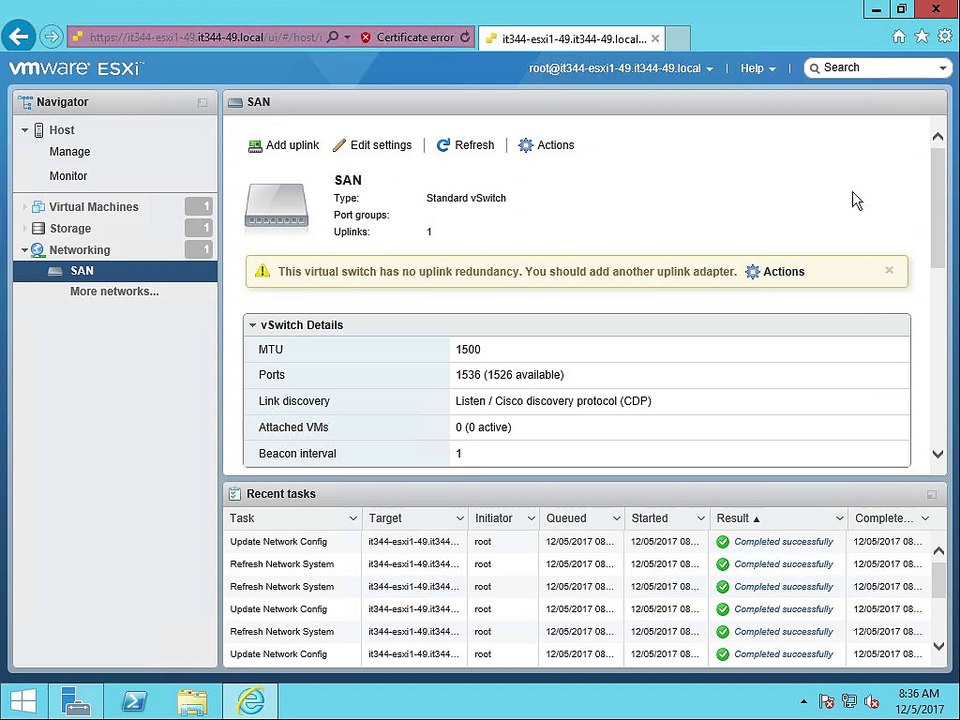960x720 pixels.
Task: Open File Explorer from taskbar
Action: pyautogui.click(x=192, y=702)
